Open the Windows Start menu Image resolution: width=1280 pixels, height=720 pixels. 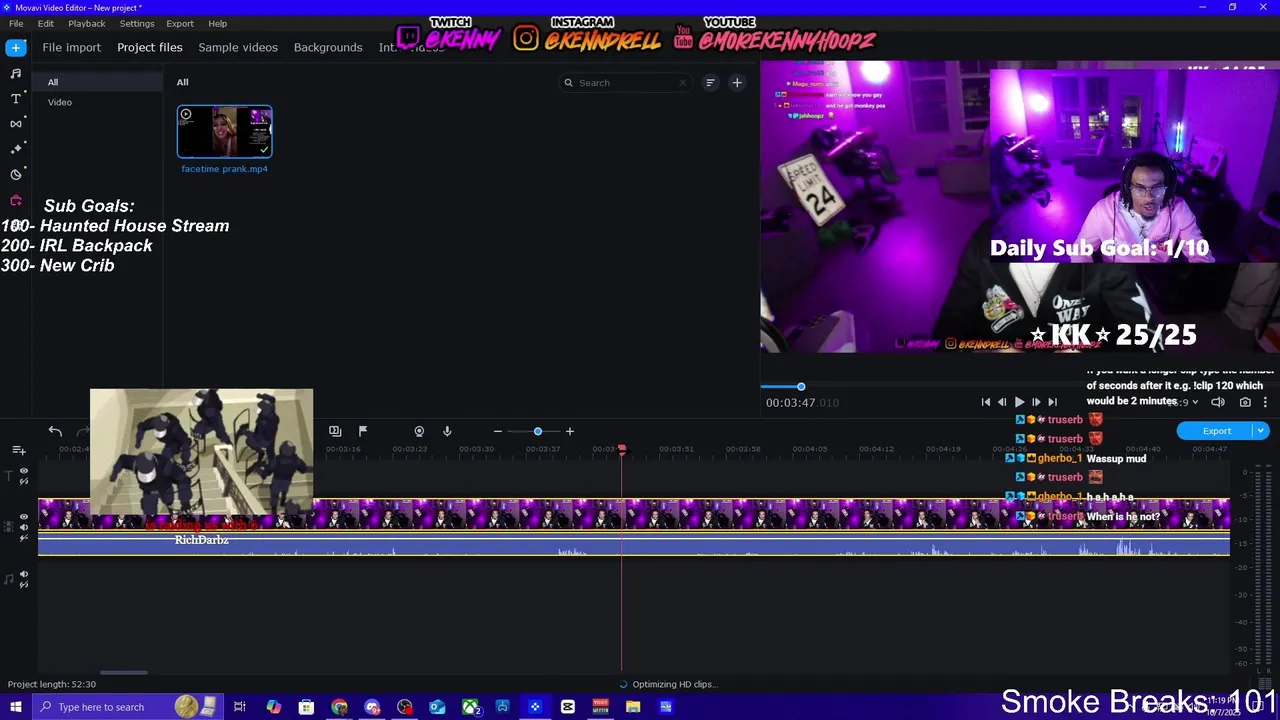pos(16,707)
